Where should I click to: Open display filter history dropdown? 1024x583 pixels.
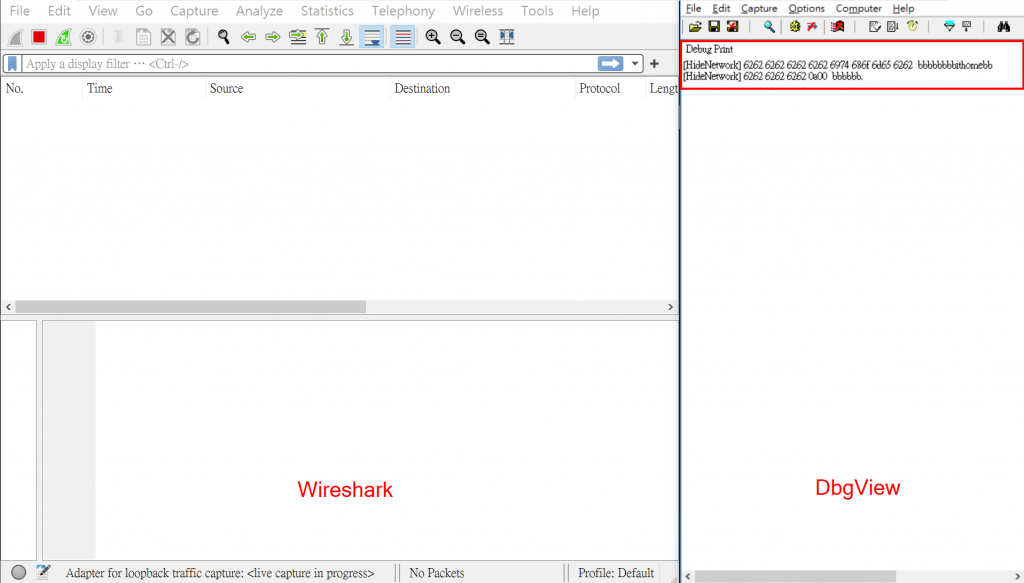pyautogui.click(x=635, y=64)
